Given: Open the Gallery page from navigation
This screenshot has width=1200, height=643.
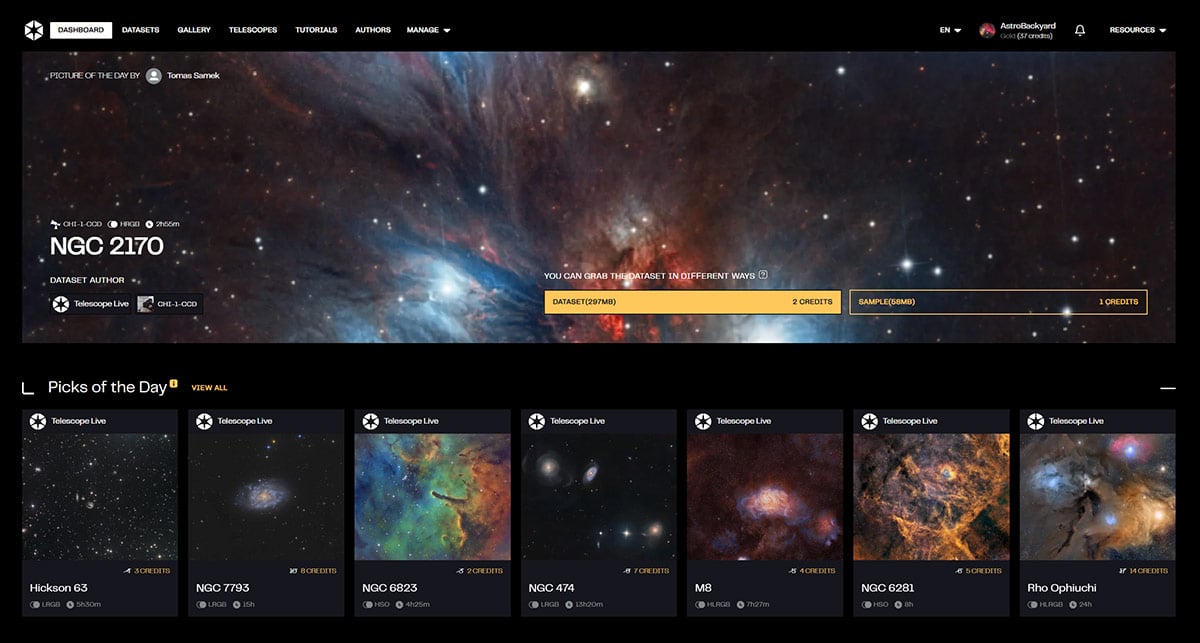Looking at the screenshot, I should (x=194, y=30).
